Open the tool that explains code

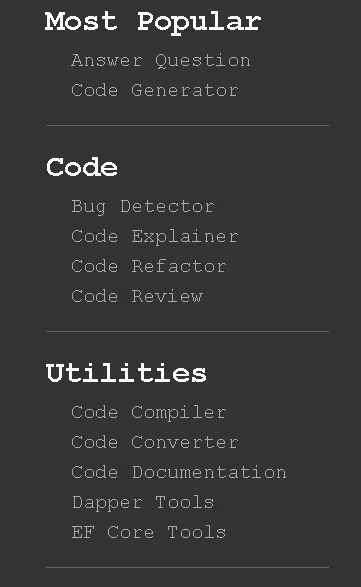pos(155,237)
